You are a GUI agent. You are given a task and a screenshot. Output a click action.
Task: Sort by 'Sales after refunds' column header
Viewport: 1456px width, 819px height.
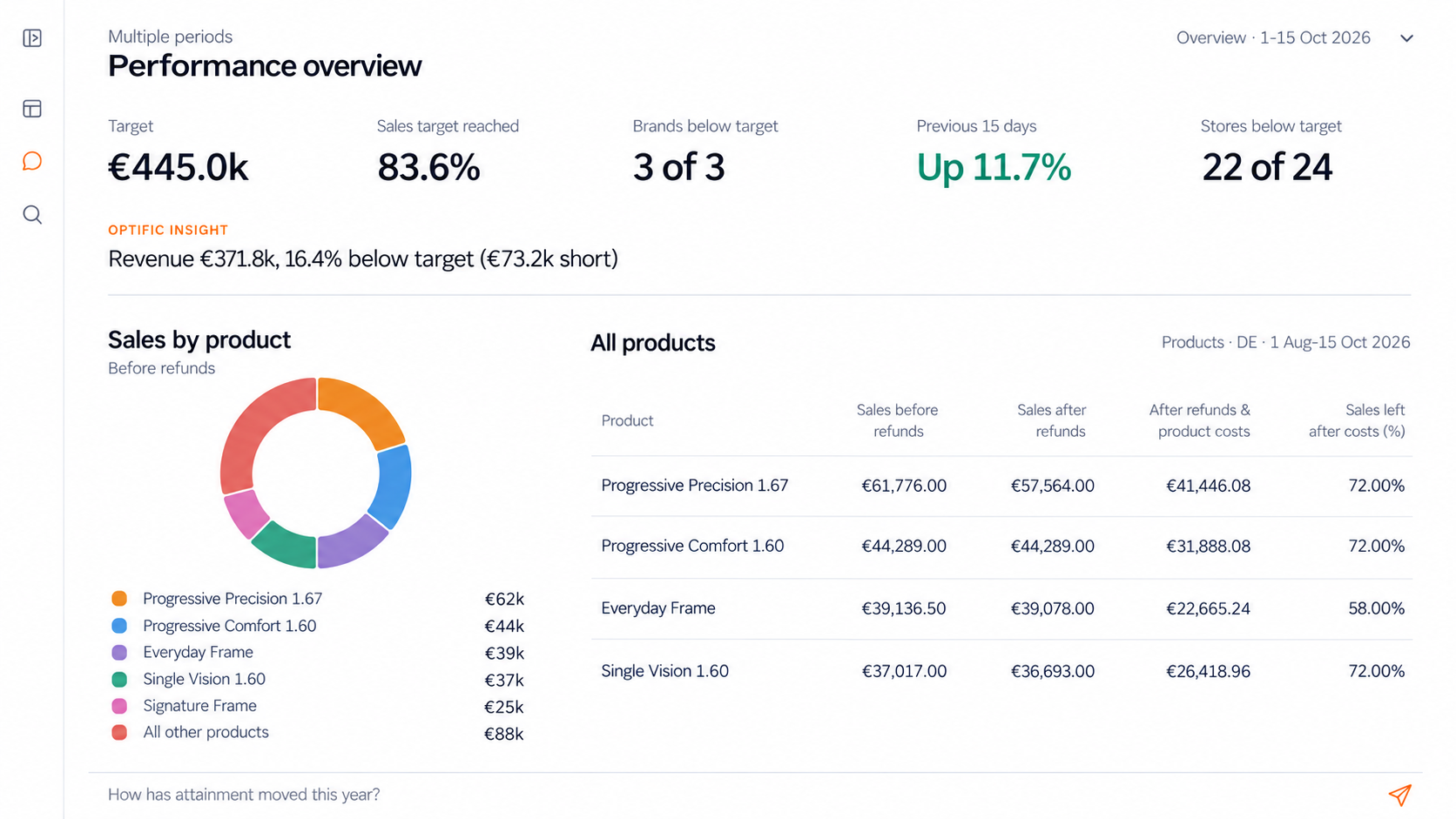click(x=1051, y=420)
